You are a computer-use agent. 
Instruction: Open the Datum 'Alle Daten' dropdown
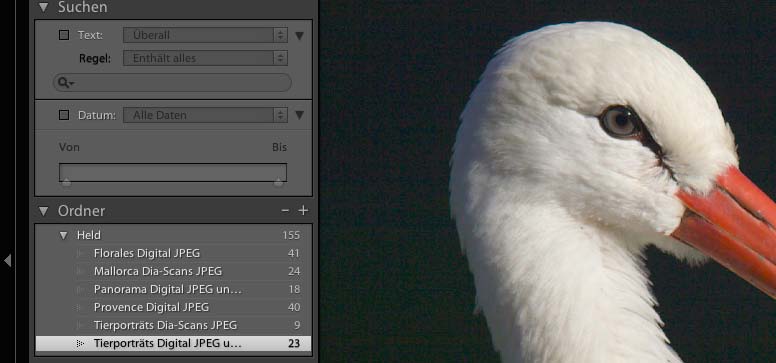205,115
